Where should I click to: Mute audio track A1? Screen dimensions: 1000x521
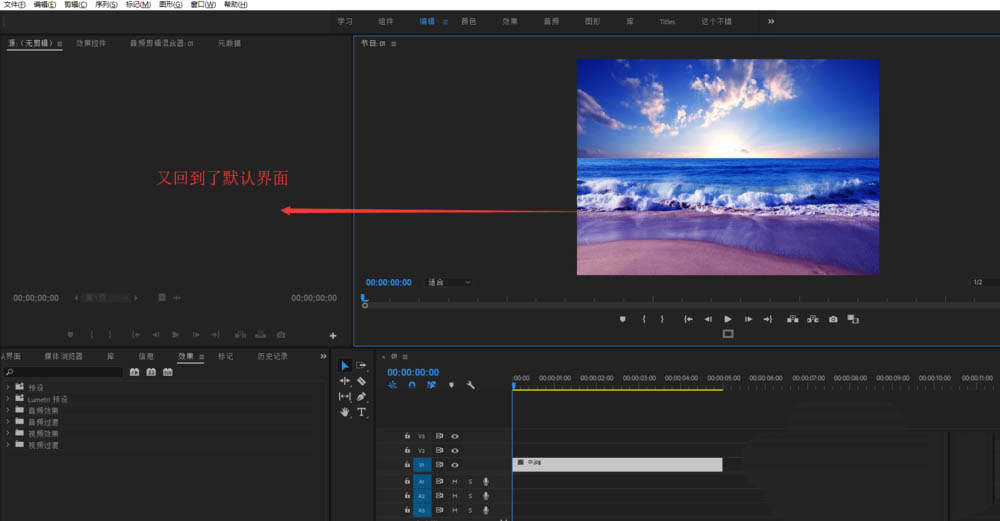(454, 481)
